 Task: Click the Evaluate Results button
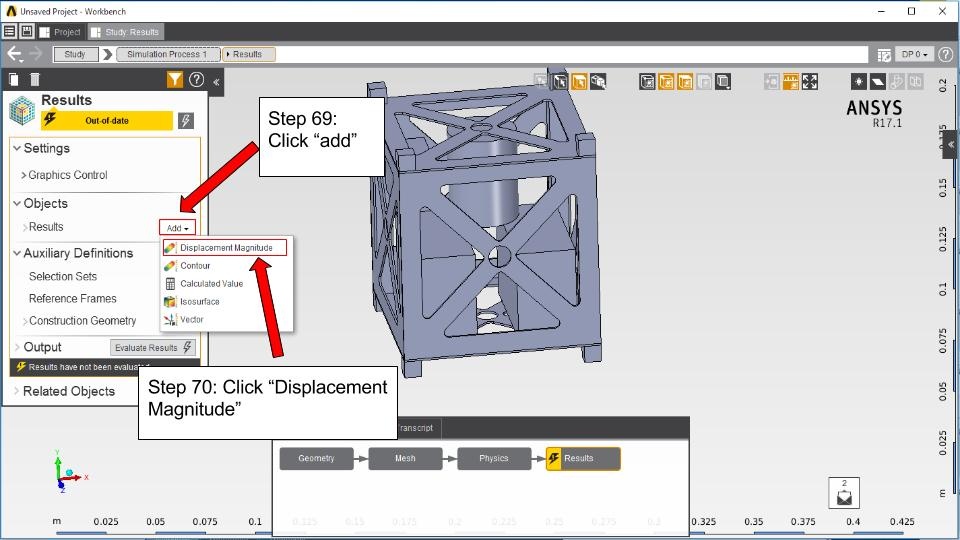pos(153,347)
